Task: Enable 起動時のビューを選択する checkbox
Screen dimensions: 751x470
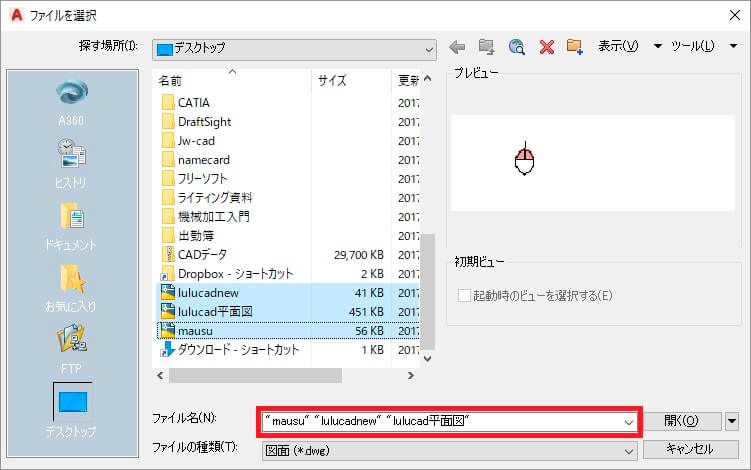Action: [464, 296]
